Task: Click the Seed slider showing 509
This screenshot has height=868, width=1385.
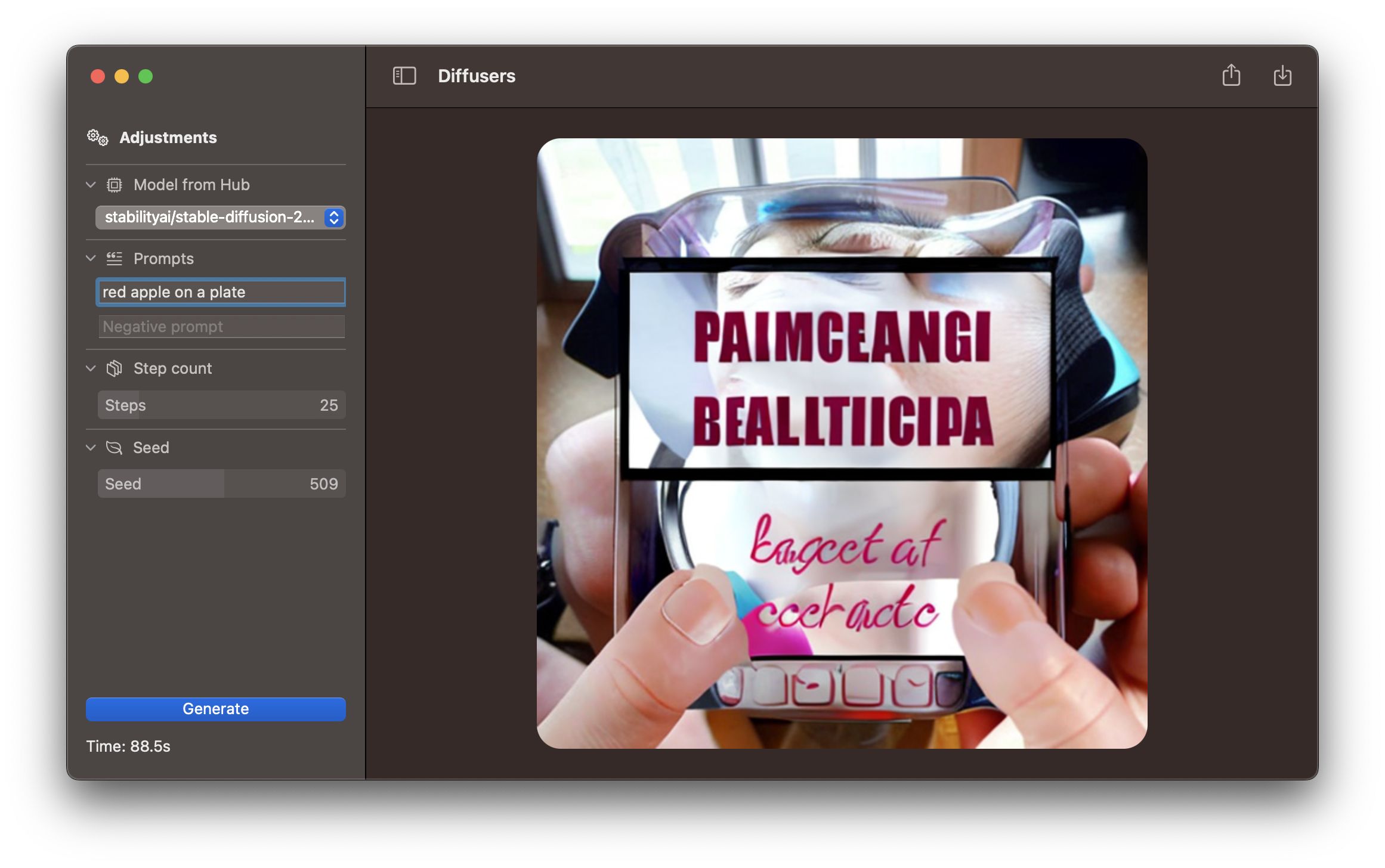Action: 221,484
